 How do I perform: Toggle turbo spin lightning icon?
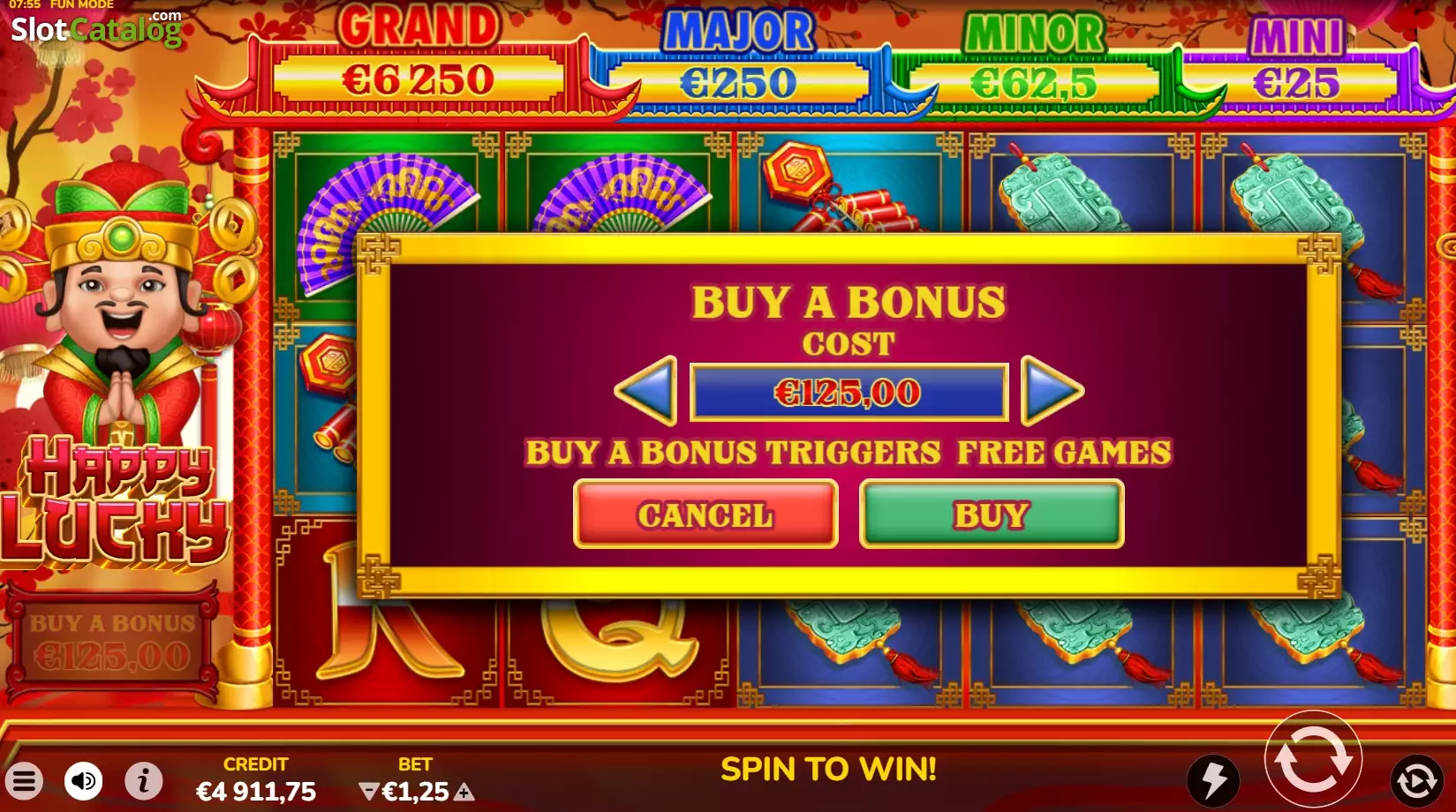(x=1213, y=780)
